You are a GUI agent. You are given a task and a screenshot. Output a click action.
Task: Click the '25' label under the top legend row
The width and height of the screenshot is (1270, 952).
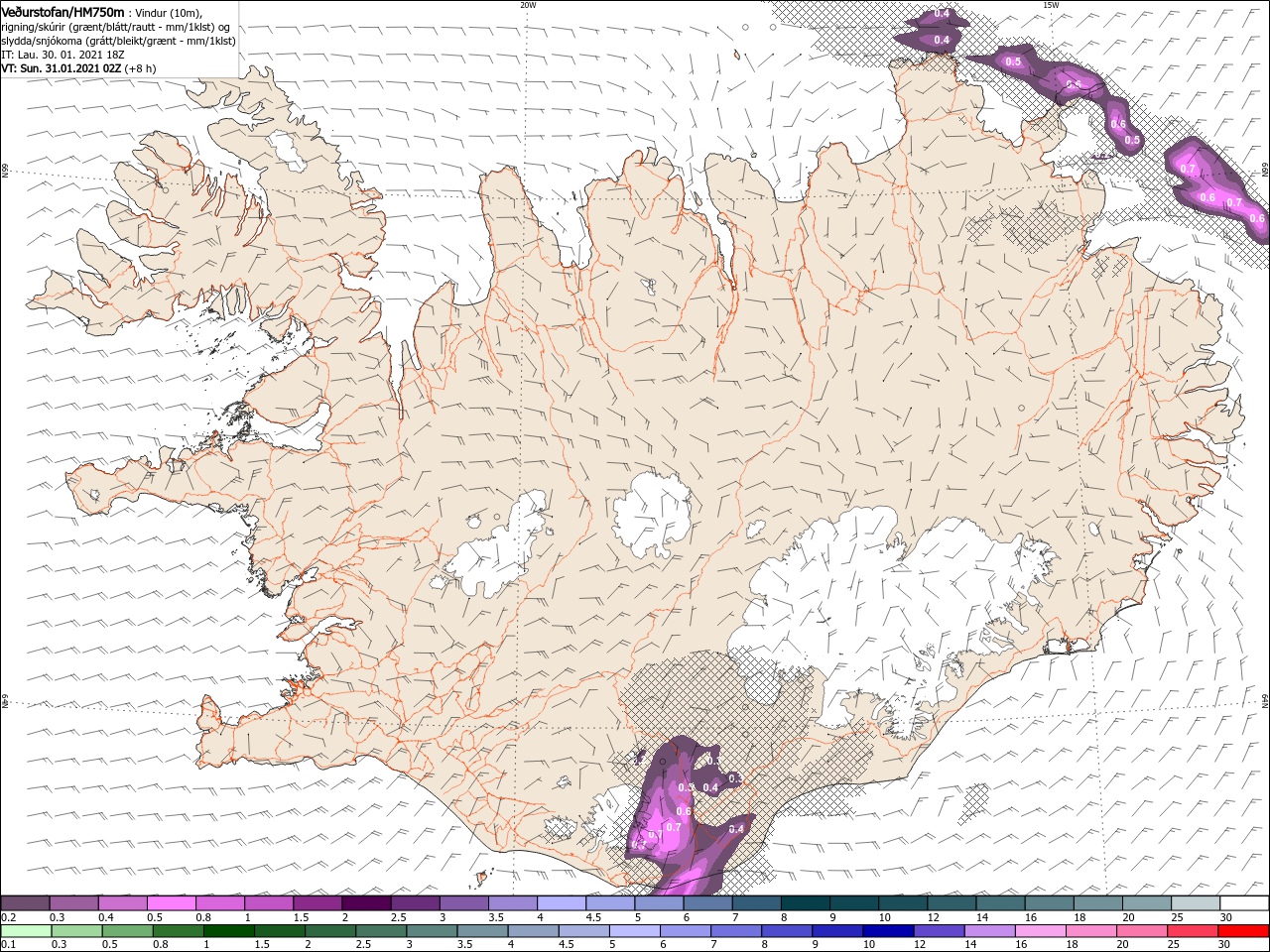point(1179,917)
